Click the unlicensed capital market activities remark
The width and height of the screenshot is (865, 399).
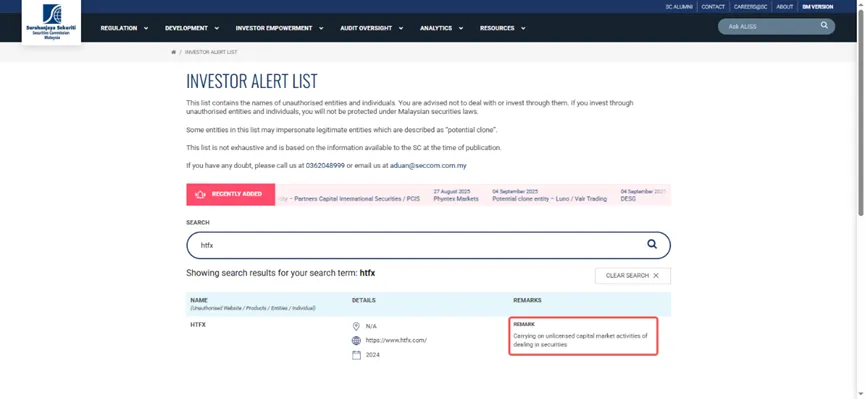click(580, 340)
